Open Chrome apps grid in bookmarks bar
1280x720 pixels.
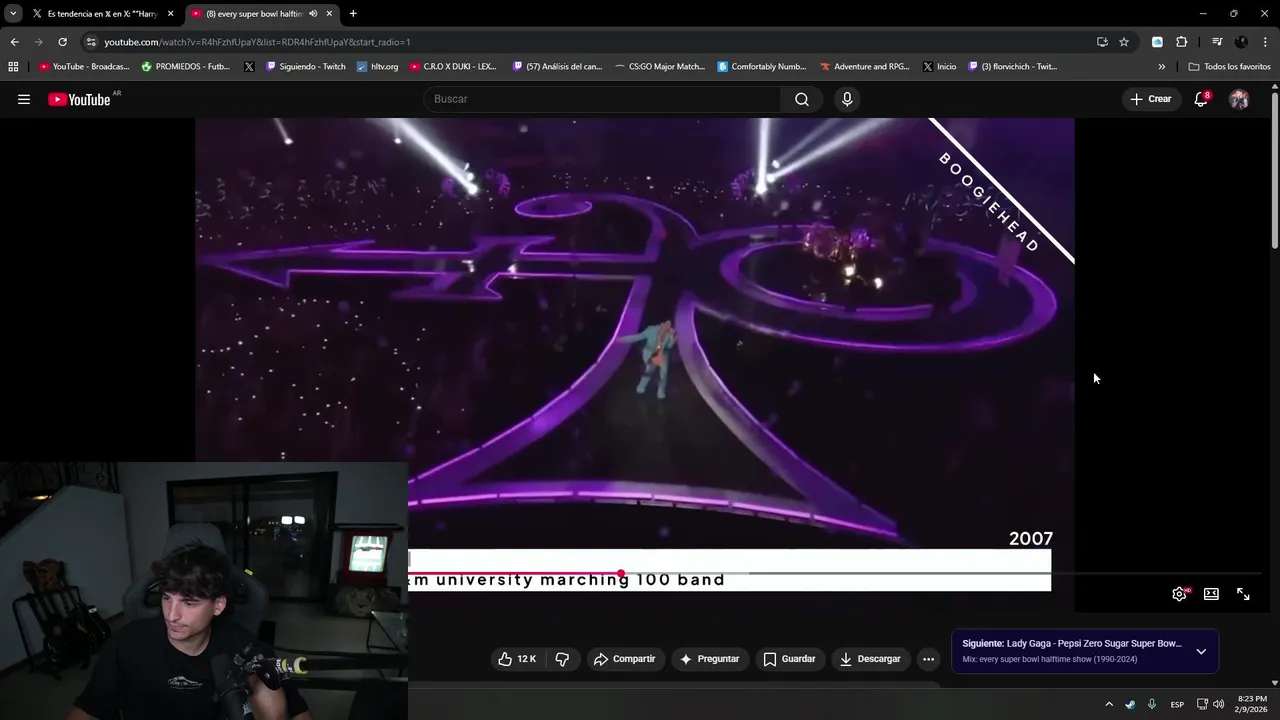[13, 67]
